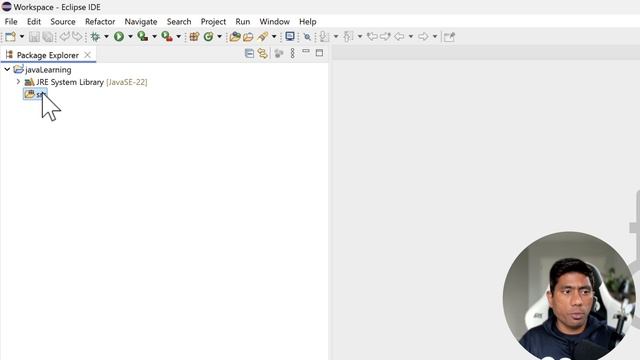Open the Coverage dropdown arrow
This screenshot has height=360, width=640.
tap(154, 37)
